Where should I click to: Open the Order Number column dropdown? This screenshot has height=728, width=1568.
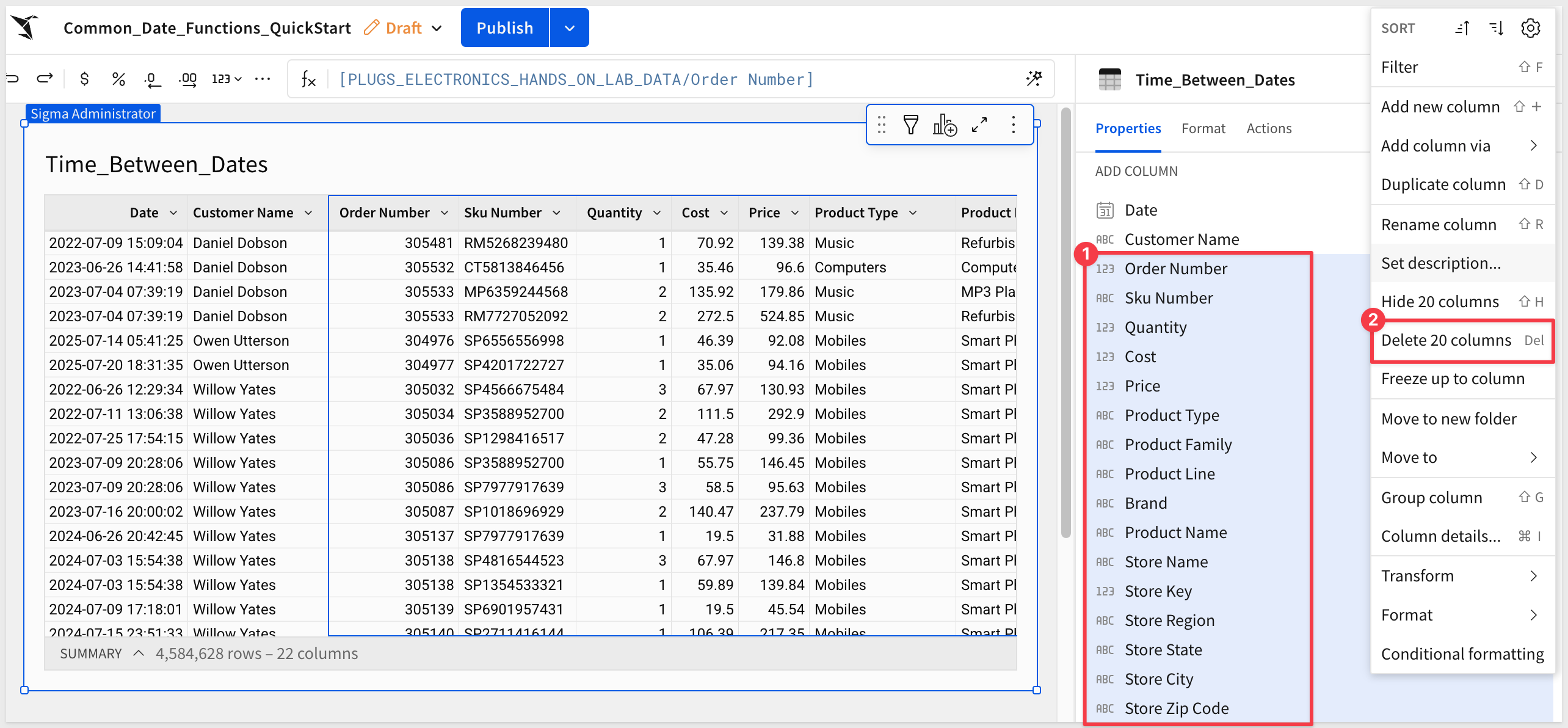[x=445, y=213]
